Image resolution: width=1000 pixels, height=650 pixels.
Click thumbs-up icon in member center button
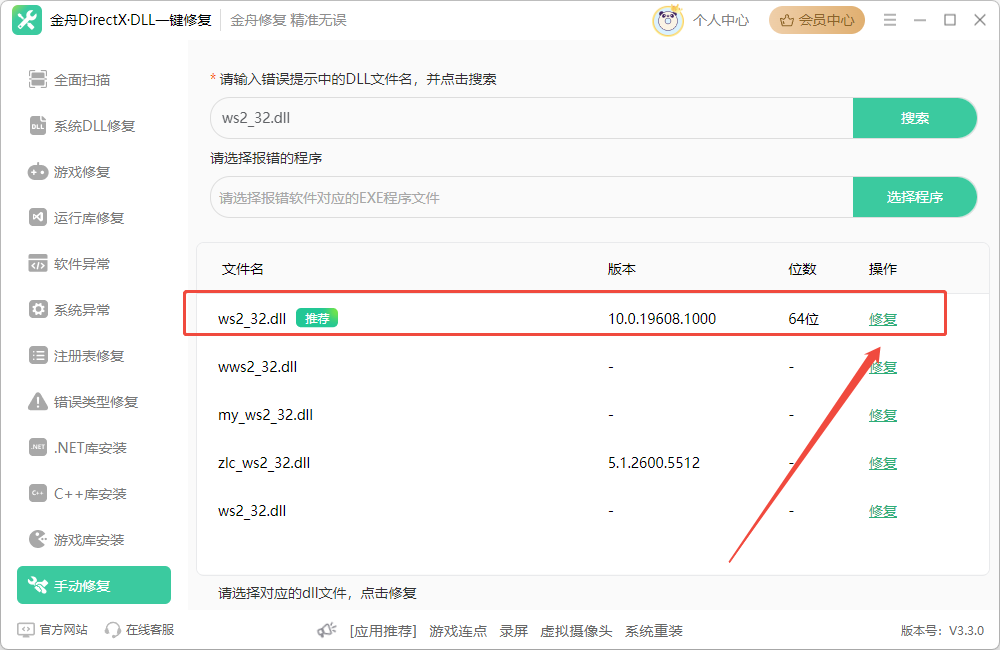786,20
